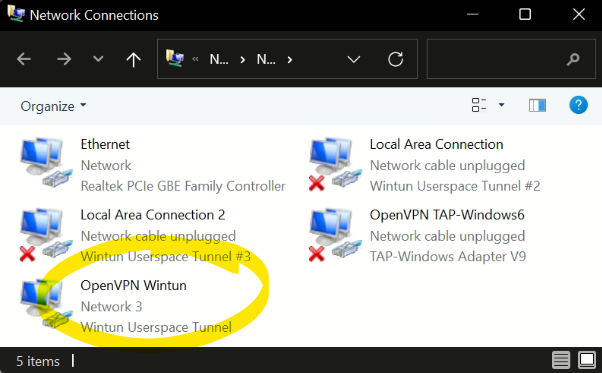Select the OpenVPN Wintun adapter icon
Image resolution: width=602 pixels, height=373 pixels.
pos(46,304)
